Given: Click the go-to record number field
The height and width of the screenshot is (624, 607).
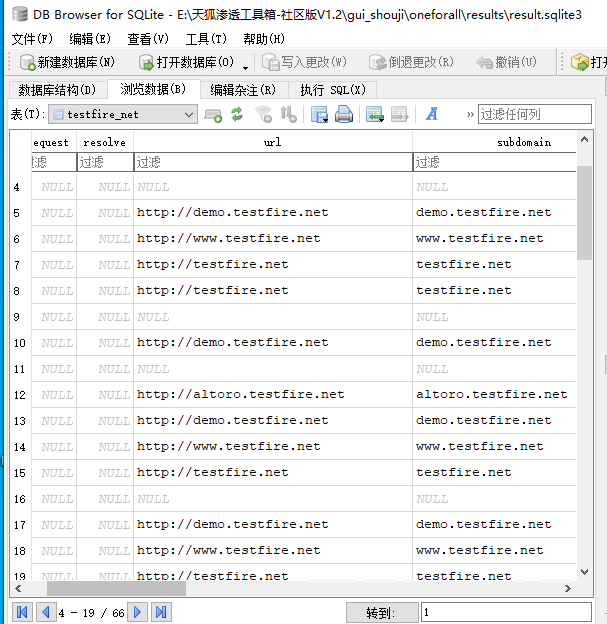Looking at the screenshot, I should pos(506,612).
